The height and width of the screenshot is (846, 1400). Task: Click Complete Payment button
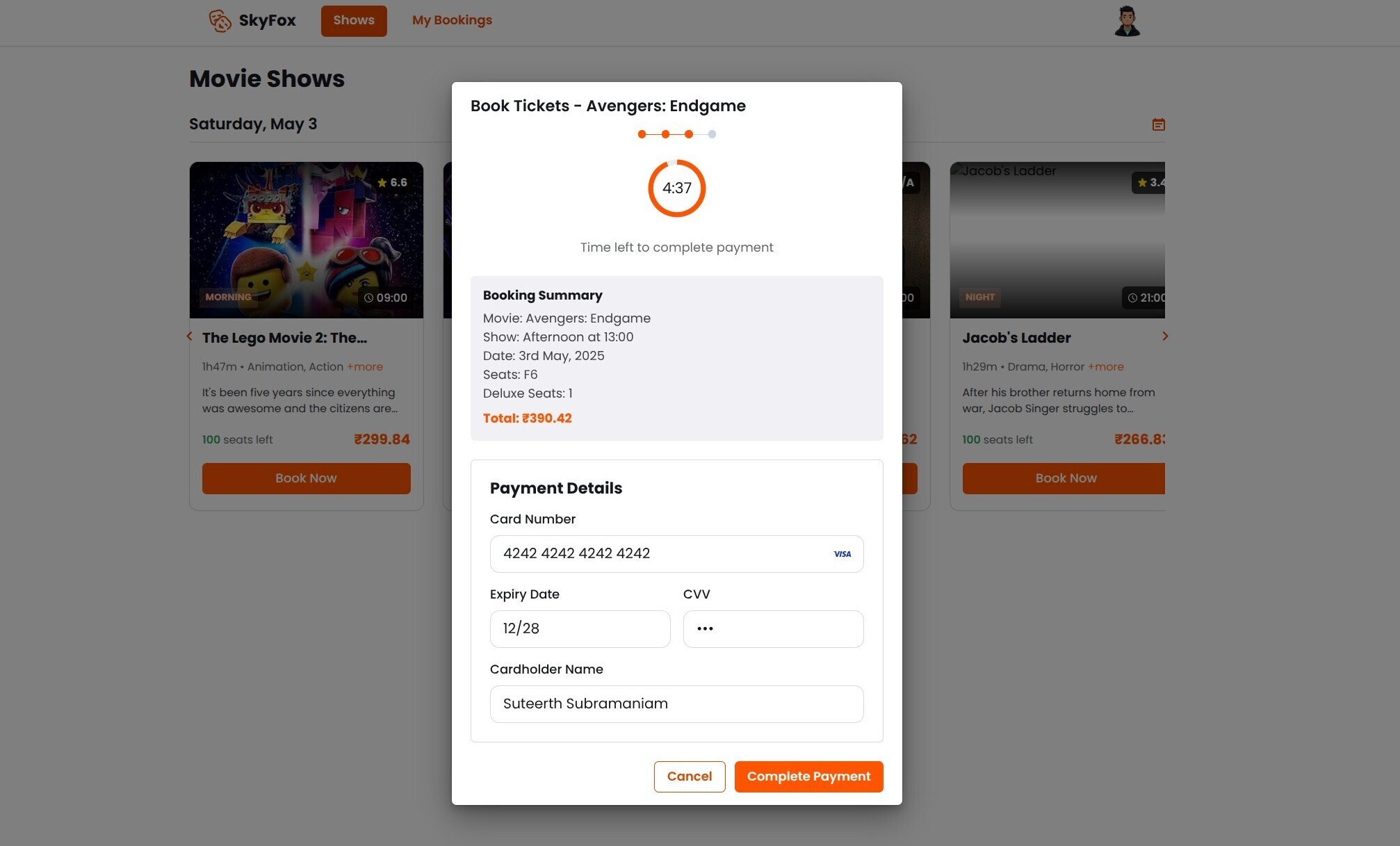pos(808,776)
